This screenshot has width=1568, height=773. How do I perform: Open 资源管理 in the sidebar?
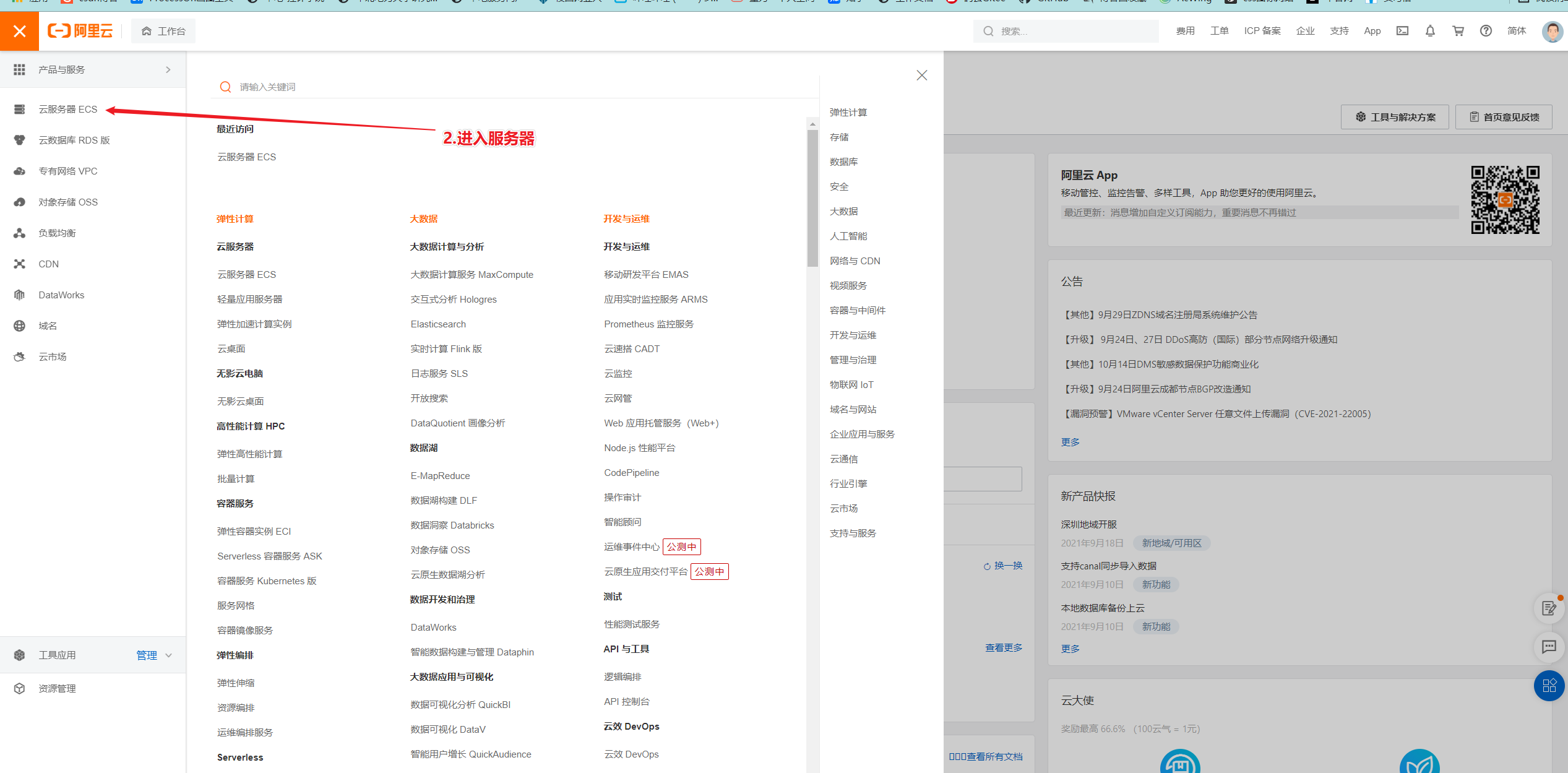pos(56,688)
